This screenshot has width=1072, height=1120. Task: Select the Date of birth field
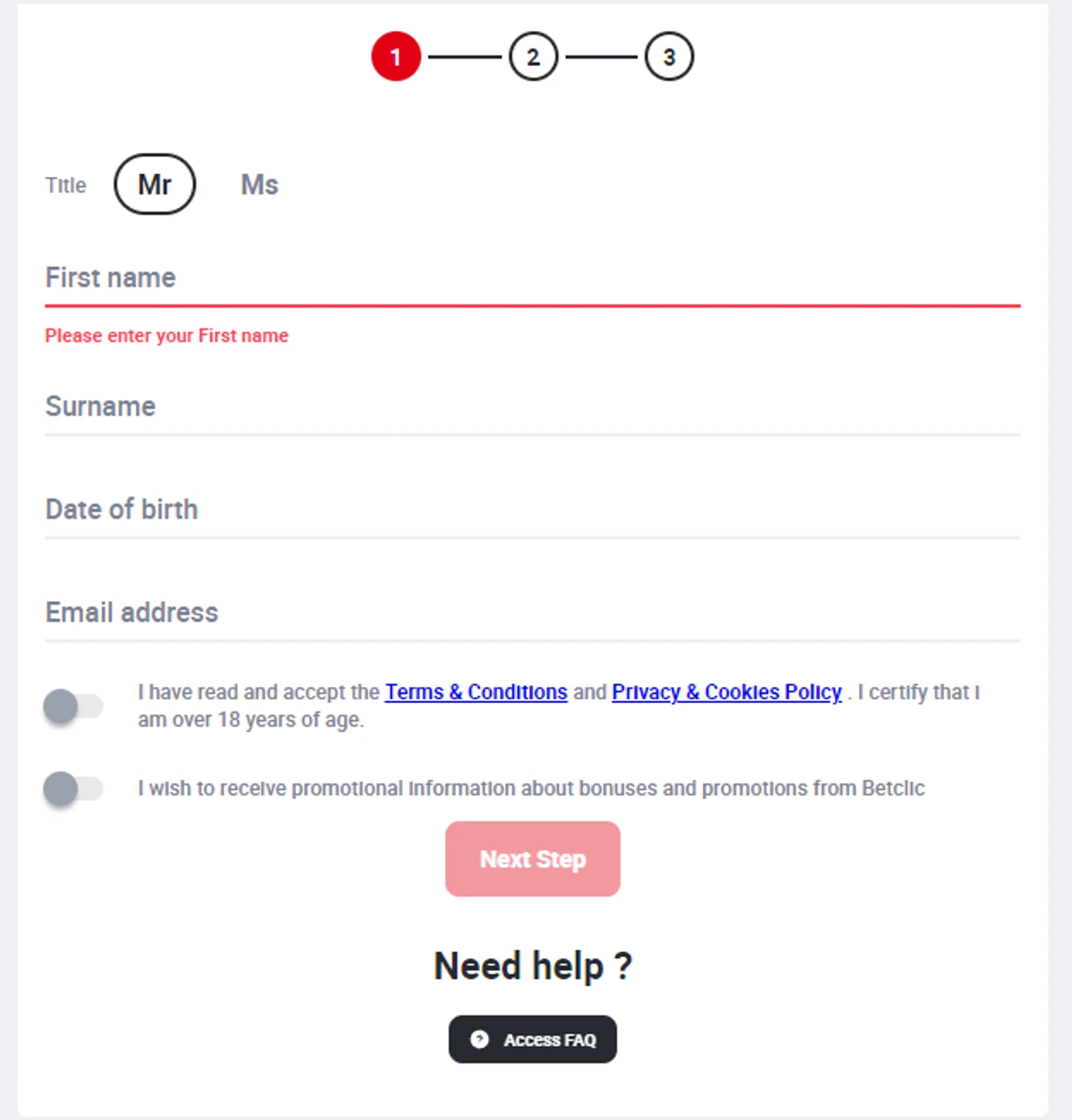532,510
